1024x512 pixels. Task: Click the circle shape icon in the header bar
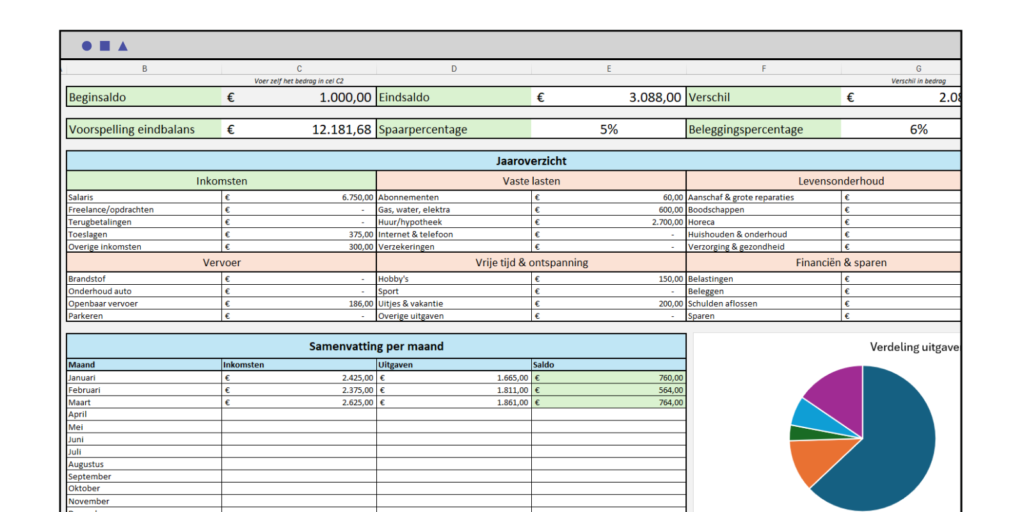tap(86, 46)
